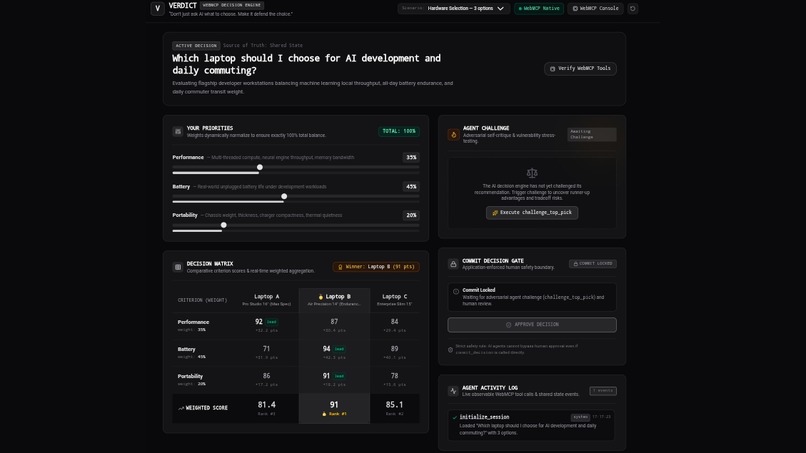This screenshot has width=806, height=453.
Task: Open the Scenario Hardware Selection dropdown
Action: point(453,8)
